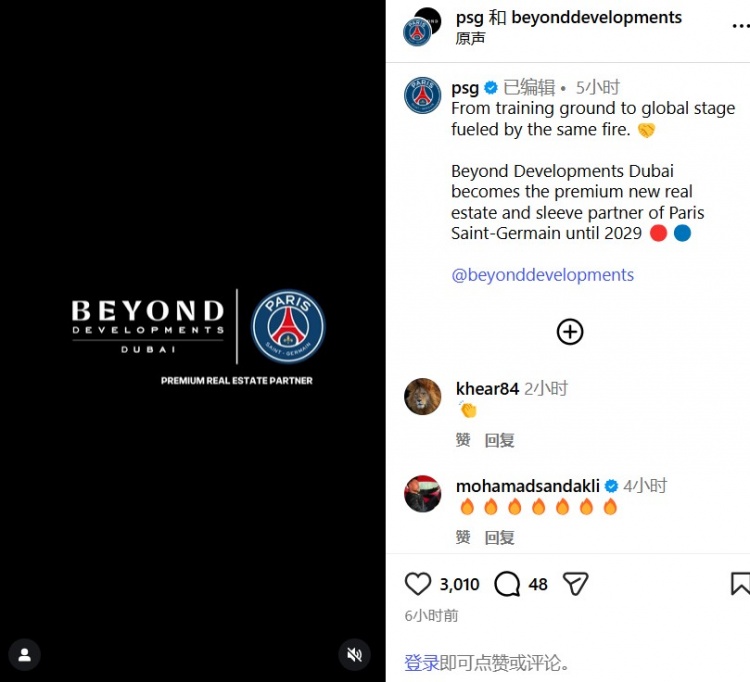Reply to the mohamadsandakli comment via 回复
This screenshot has height=682, width=750.
pos(499,538)
